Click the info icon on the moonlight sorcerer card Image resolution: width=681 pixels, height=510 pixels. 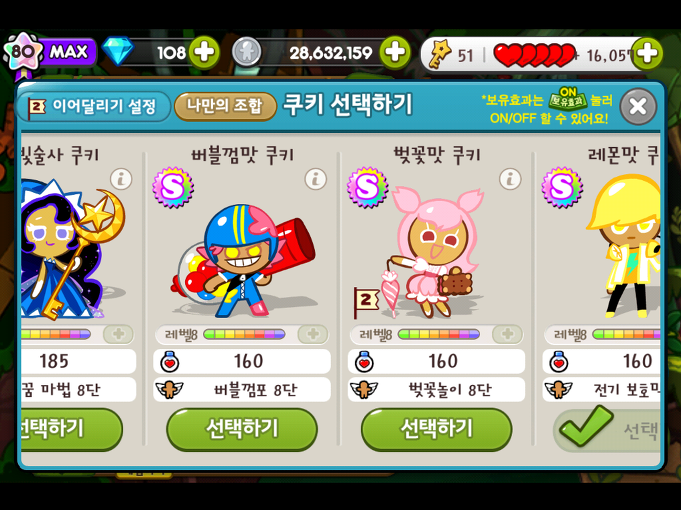121,179
